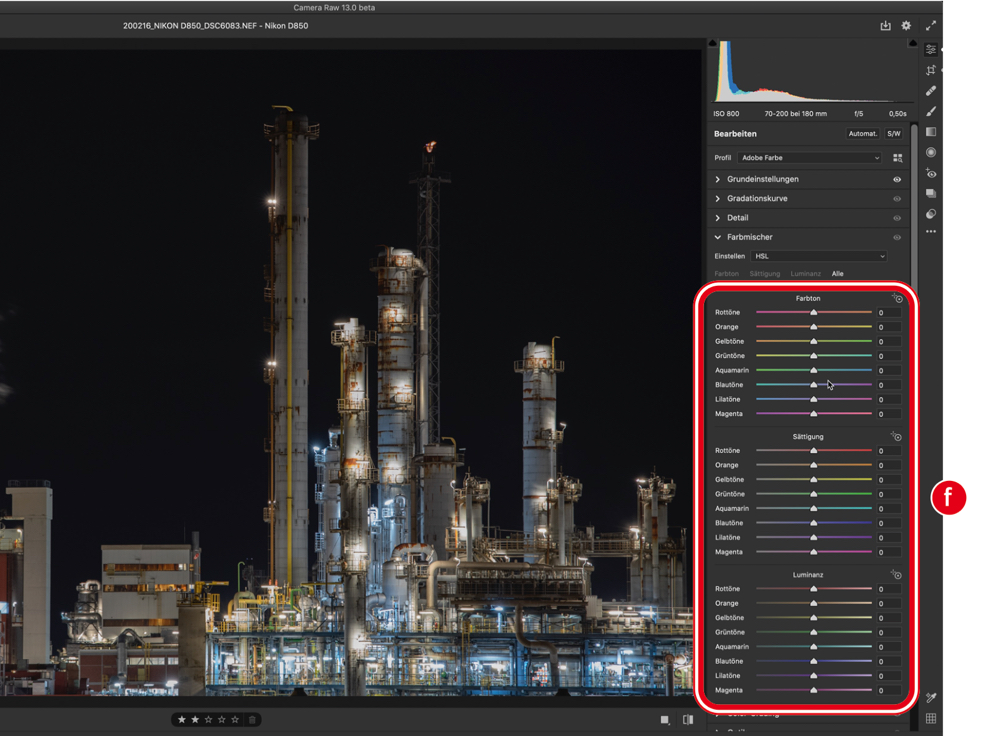Switch to the Luminanz tab
Image resolution: width=1000 pixels, height=736 pixels.
click(805, 274)
